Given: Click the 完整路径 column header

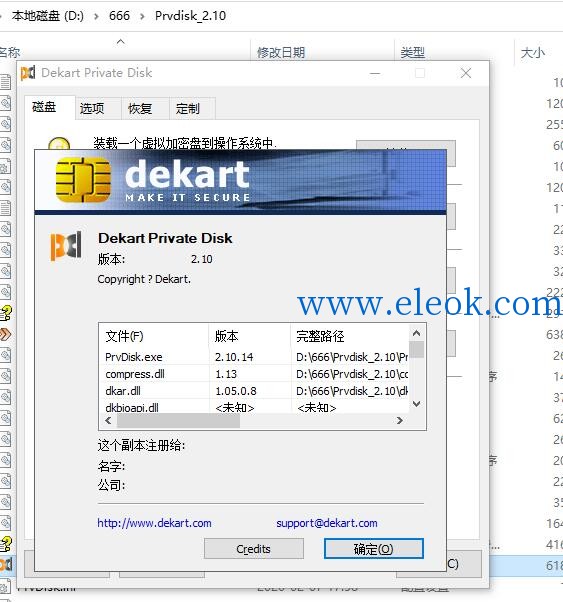Looking at the screenshot, I should (349, 336).
